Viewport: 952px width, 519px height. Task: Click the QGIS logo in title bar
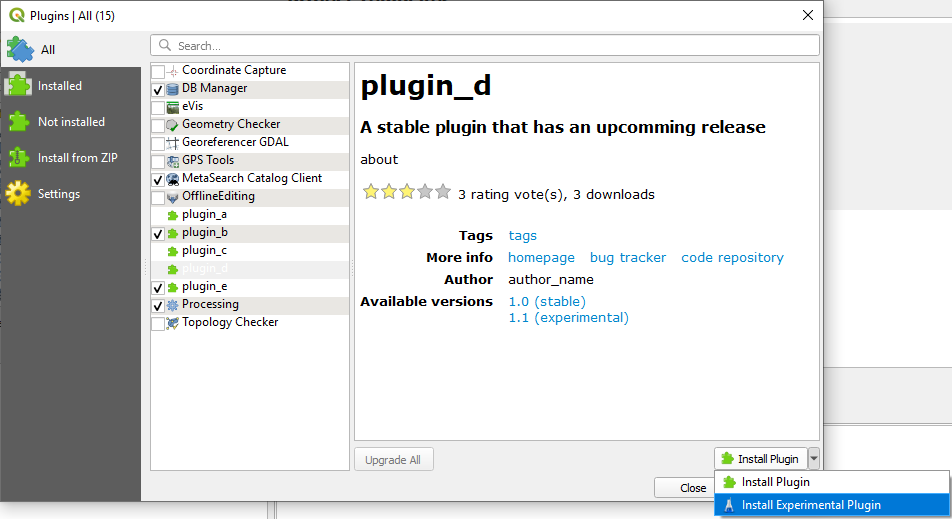click(x=16, y=15)
